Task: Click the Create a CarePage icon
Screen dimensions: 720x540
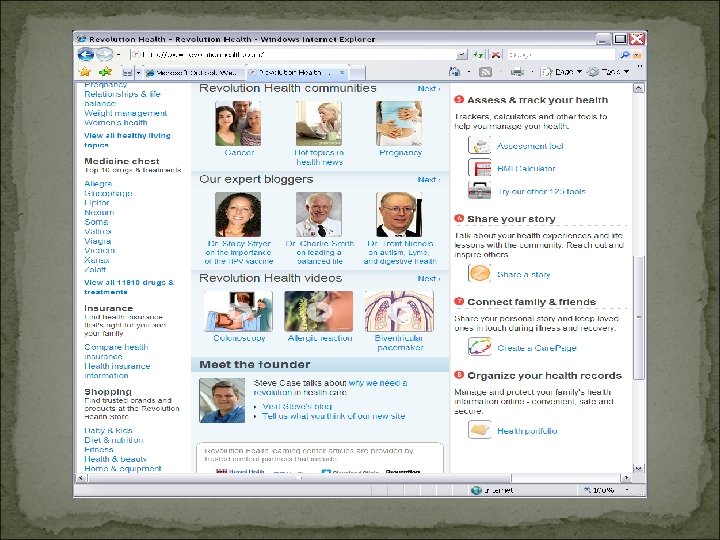Action: coord(479,347)
